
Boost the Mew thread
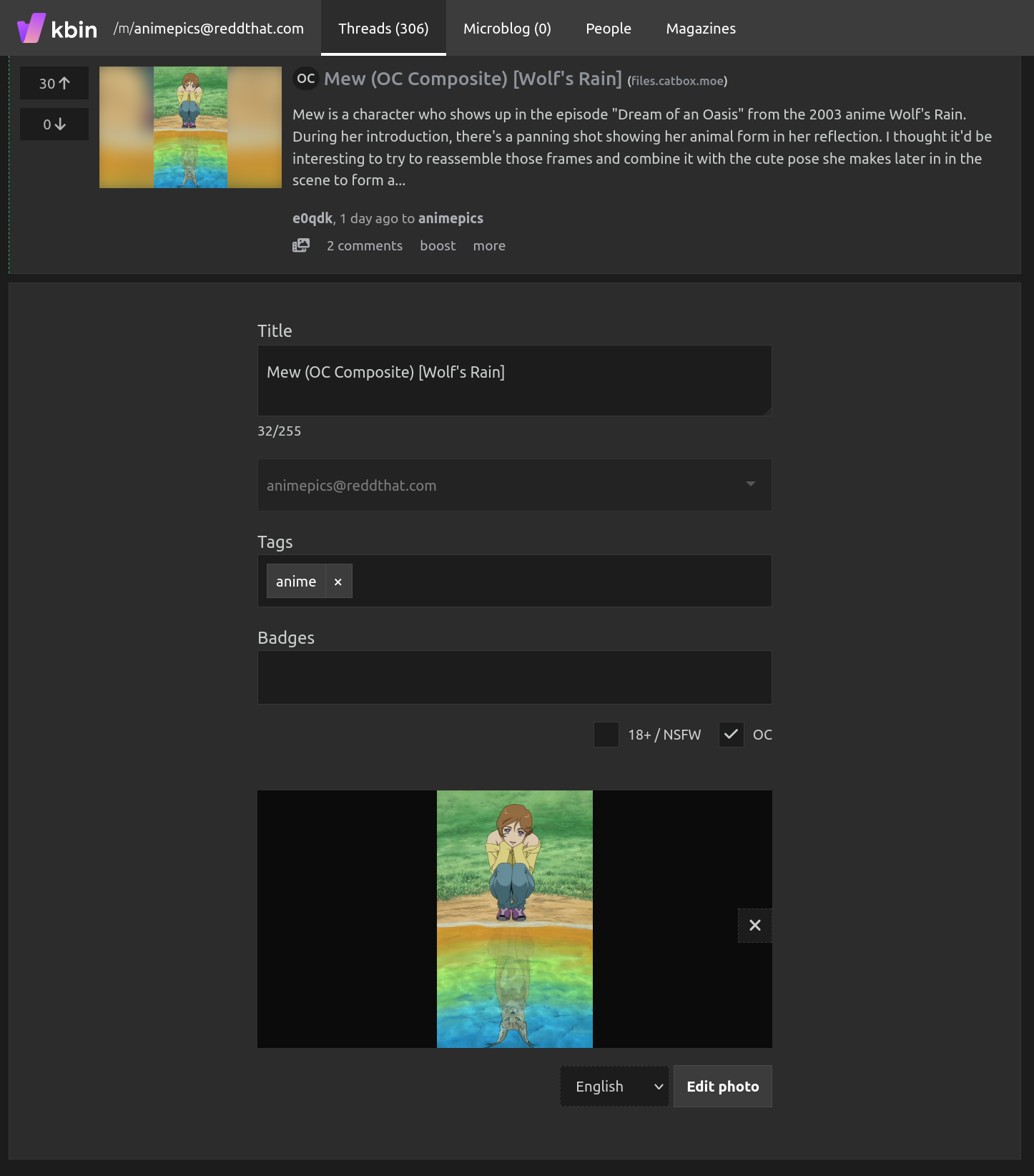click(x=438, y=246)
